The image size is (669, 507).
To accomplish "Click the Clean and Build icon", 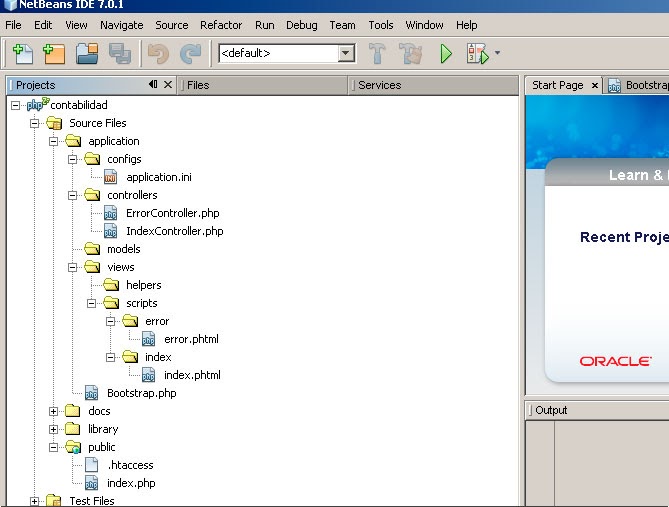I will pos(410,54).
